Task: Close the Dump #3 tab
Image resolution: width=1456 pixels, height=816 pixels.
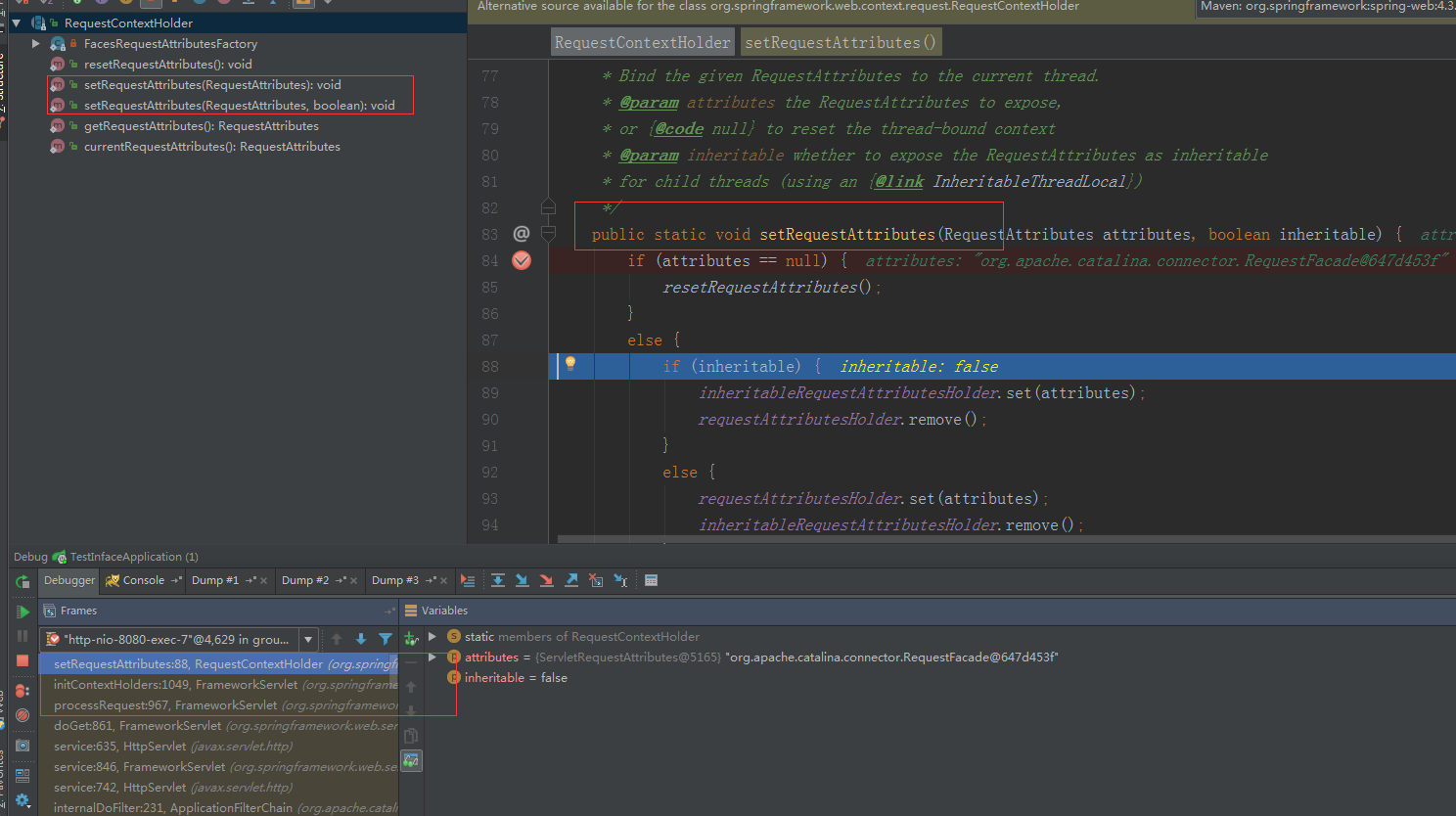Action: [443, 581]
